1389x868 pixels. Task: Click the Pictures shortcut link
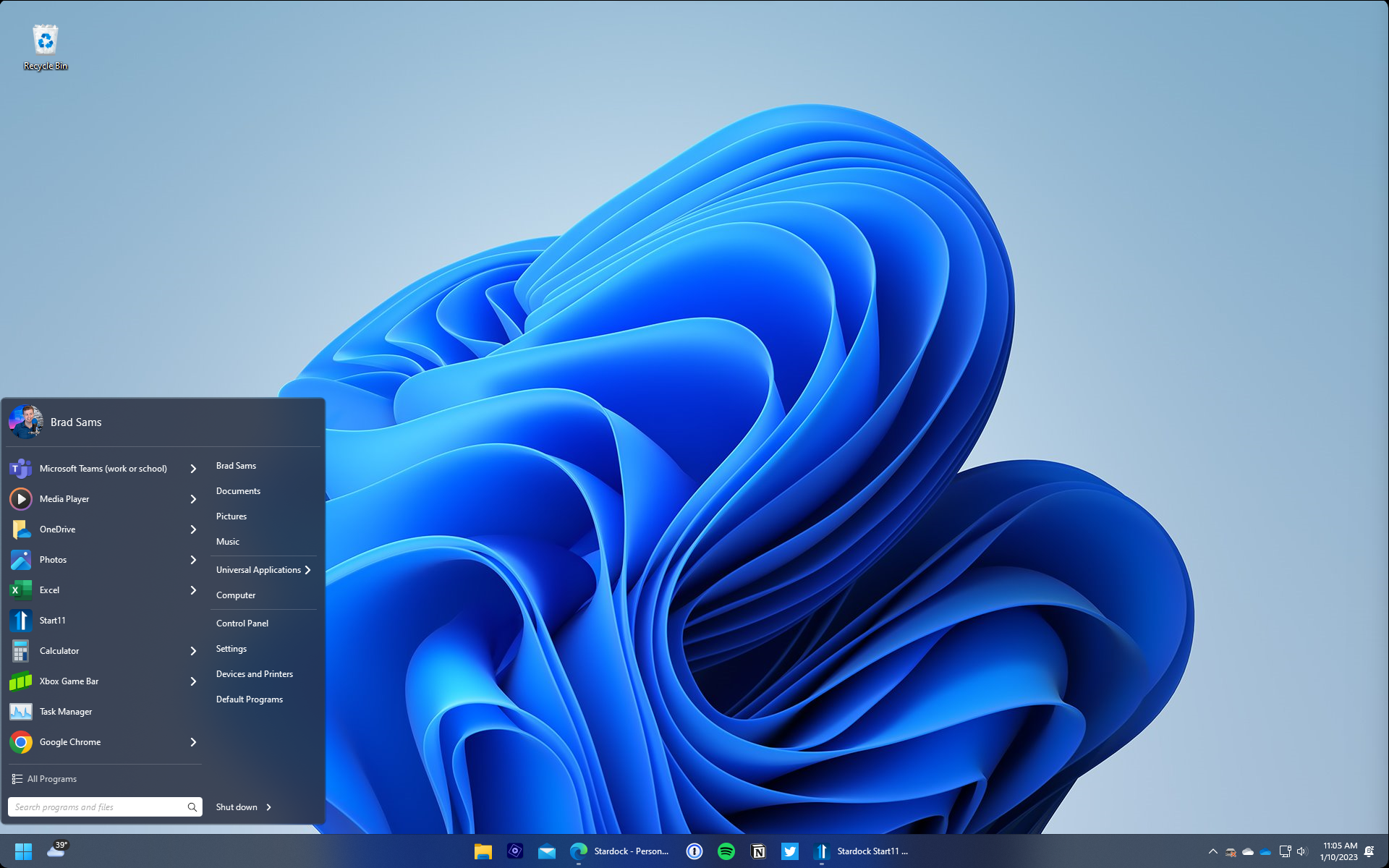(231, 516)
